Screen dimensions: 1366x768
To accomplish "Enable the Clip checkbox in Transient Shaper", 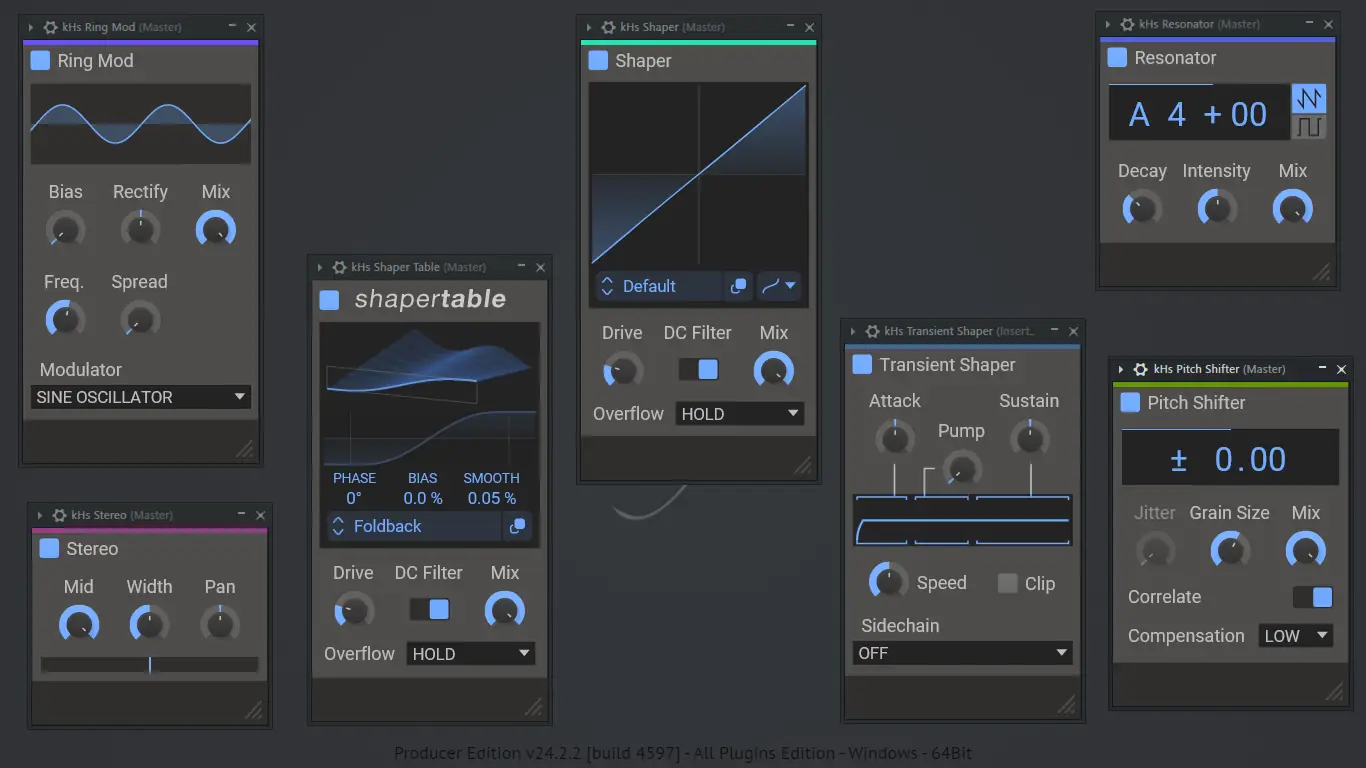I will (x=1008, y=584).
